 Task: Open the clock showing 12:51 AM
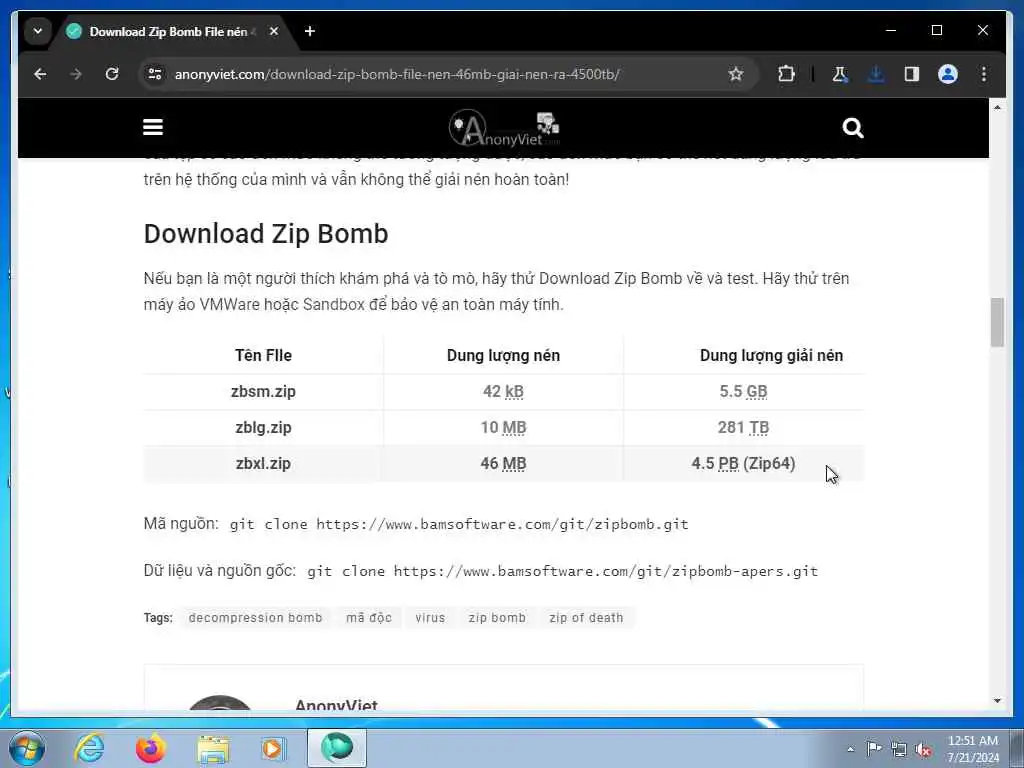pos(973,749)
